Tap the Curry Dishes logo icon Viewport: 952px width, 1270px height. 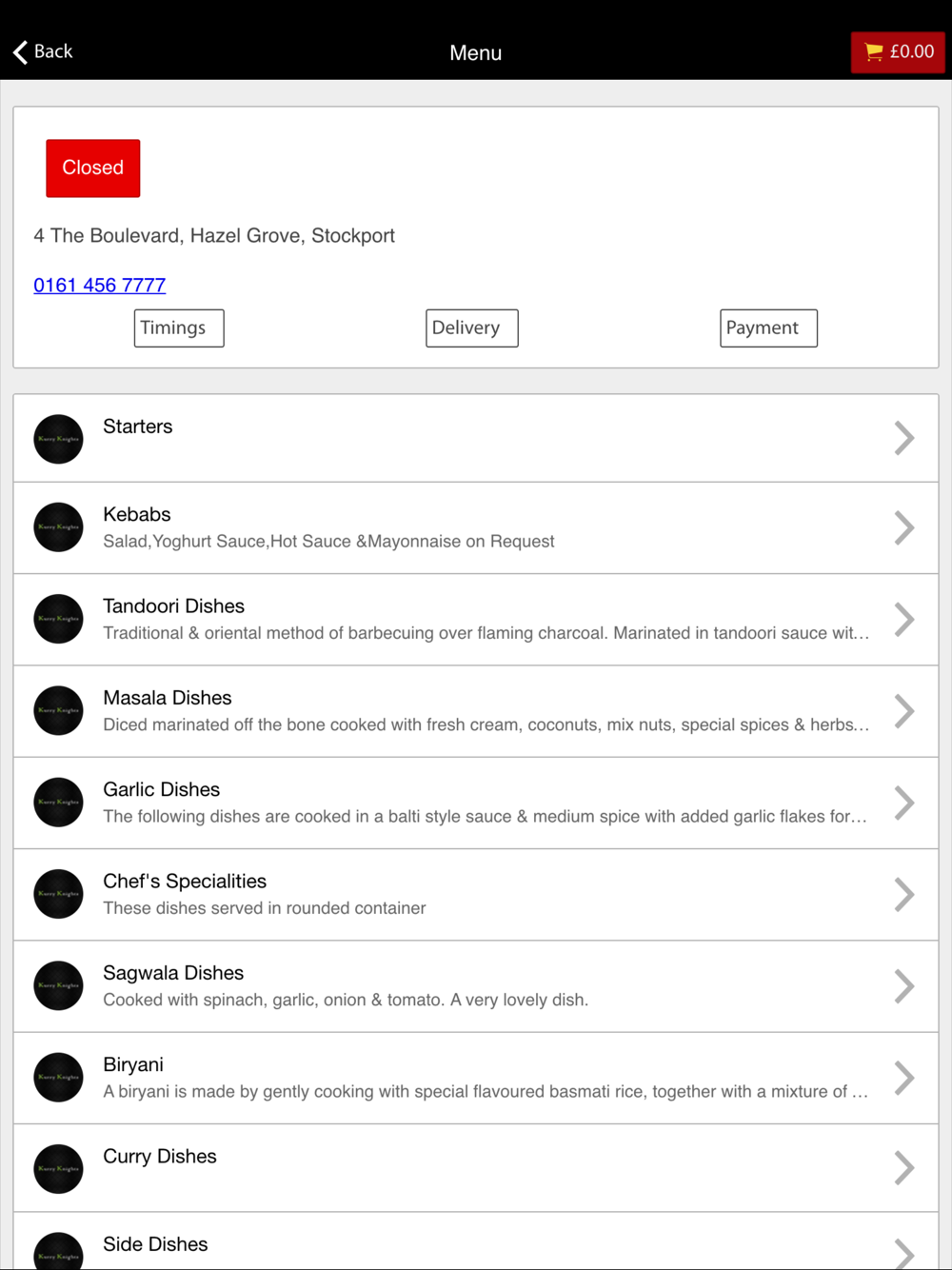[x=58, y=1168]
